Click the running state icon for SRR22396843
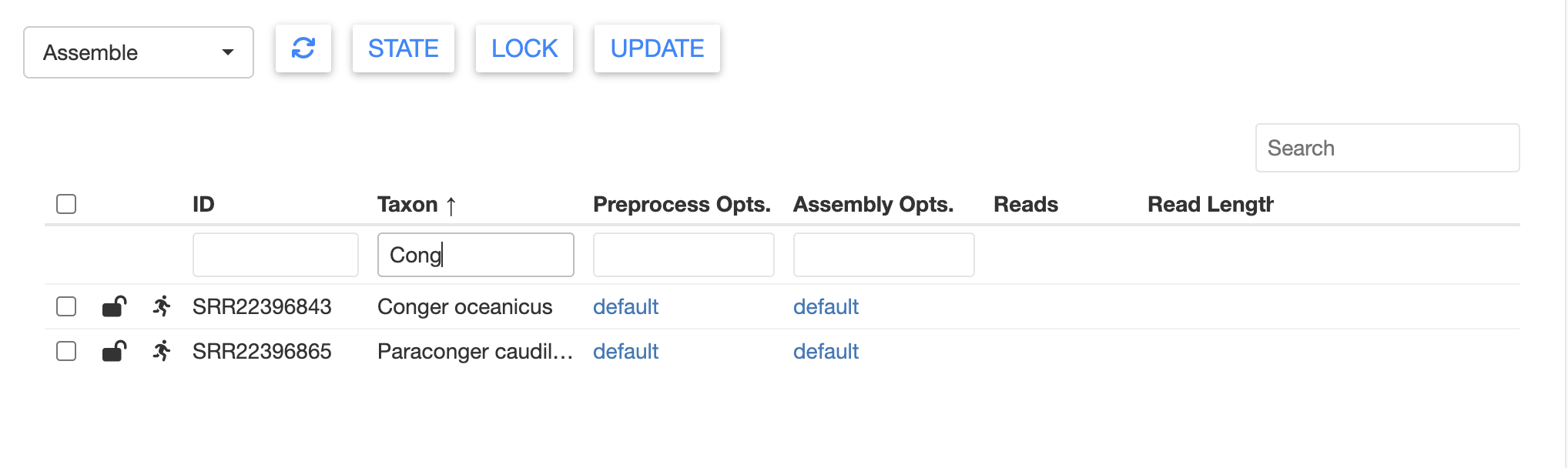This screenshot has height=468, width=1568. [162, 306]
